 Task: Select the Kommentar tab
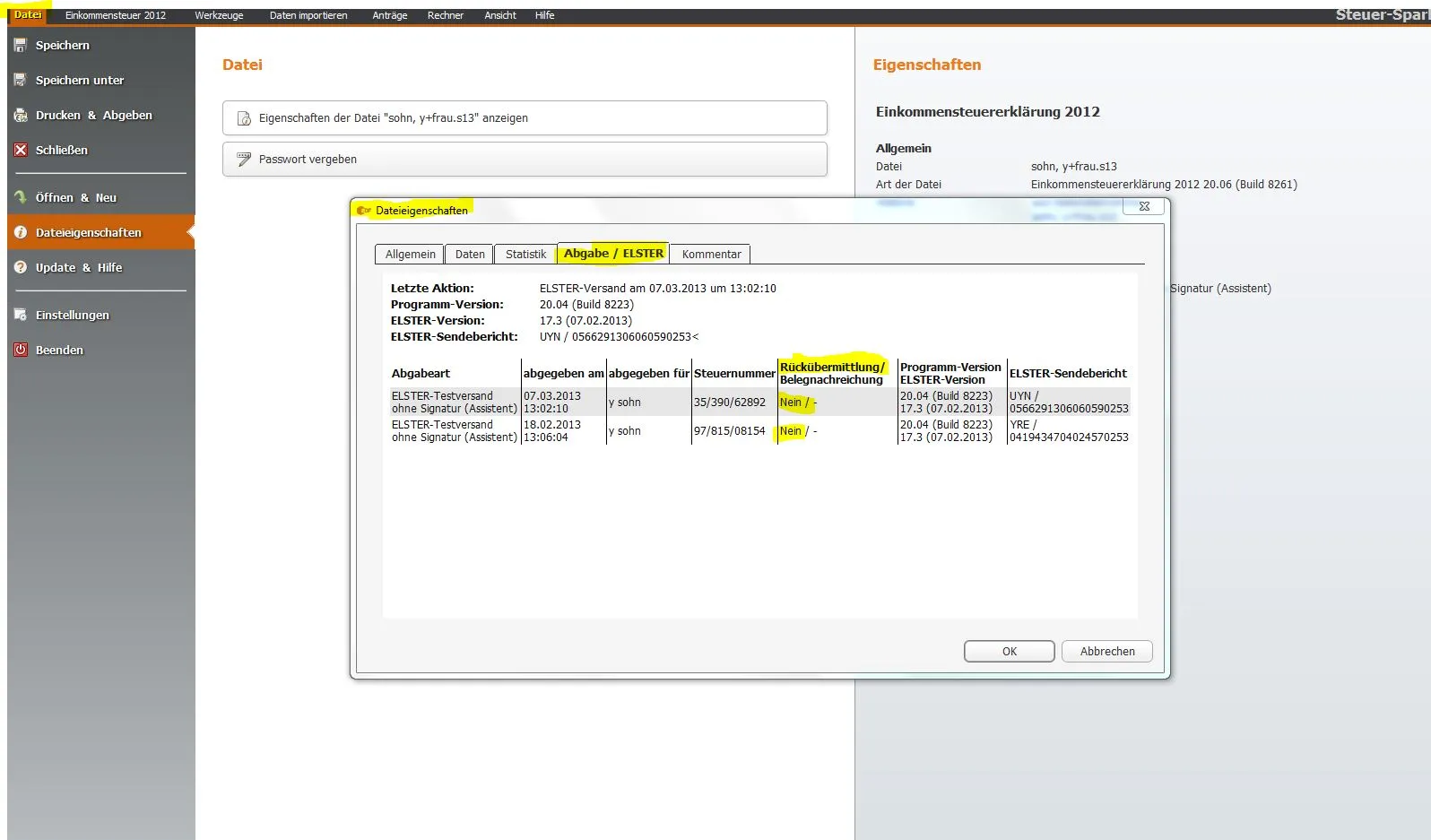(x=711, y=255)
